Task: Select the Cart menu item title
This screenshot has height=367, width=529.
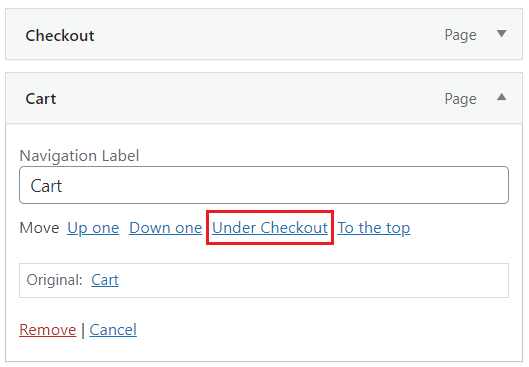Action: click(x=41, y=99)
